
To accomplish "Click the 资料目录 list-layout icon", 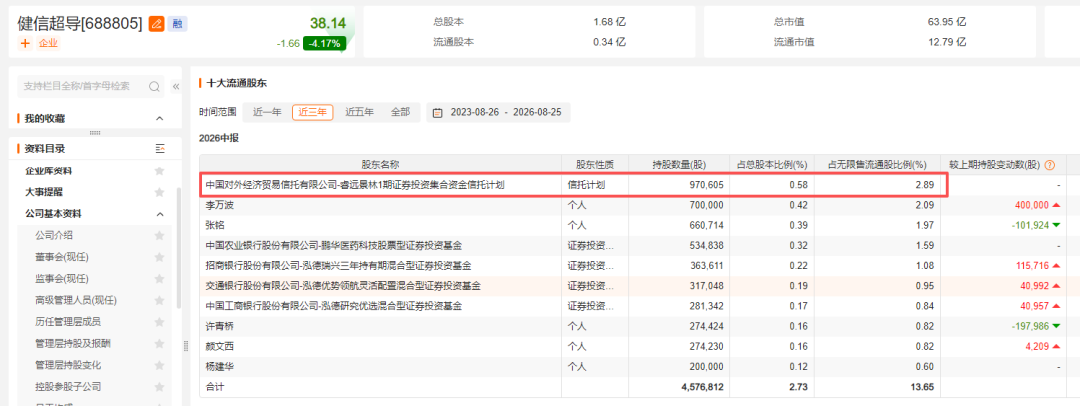I will coord(160,148).
